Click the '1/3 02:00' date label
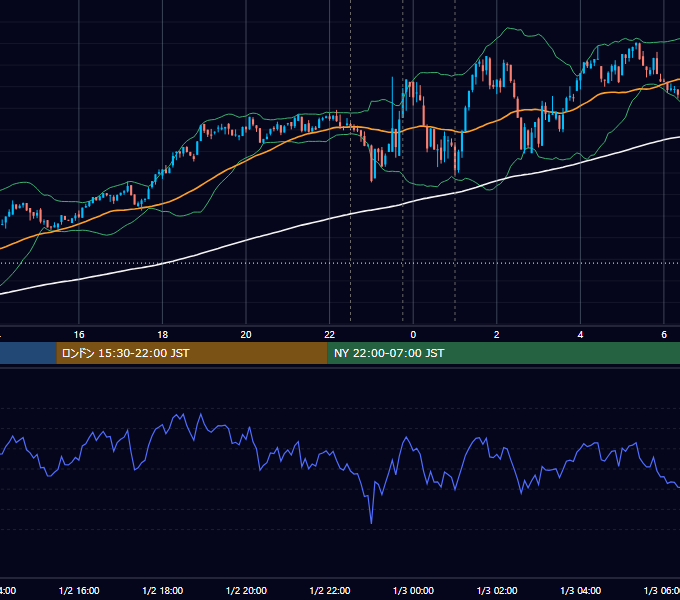 click(x=497, y=590)
